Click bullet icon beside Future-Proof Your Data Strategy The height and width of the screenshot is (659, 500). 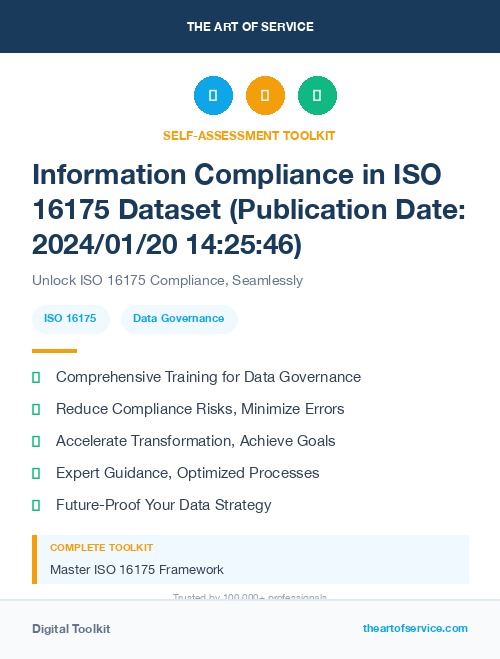tap(36, 505)
